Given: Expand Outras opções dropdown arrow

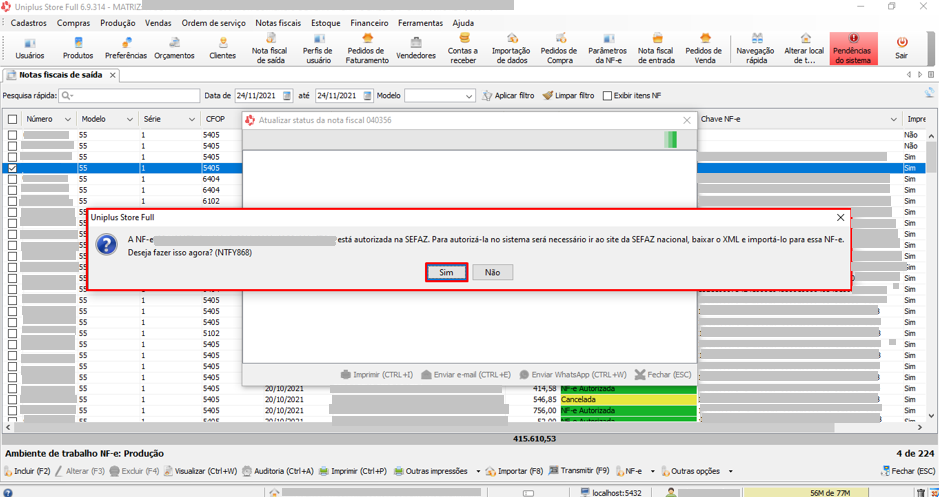Looking at the screenshot, I should click(x=731, y=471).
